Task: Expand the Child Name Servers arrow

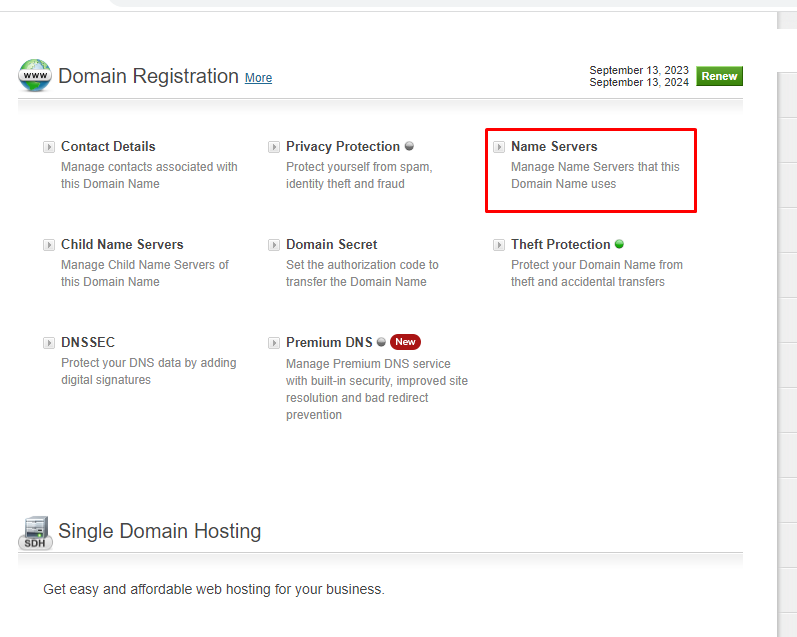Action: (49, 245)
